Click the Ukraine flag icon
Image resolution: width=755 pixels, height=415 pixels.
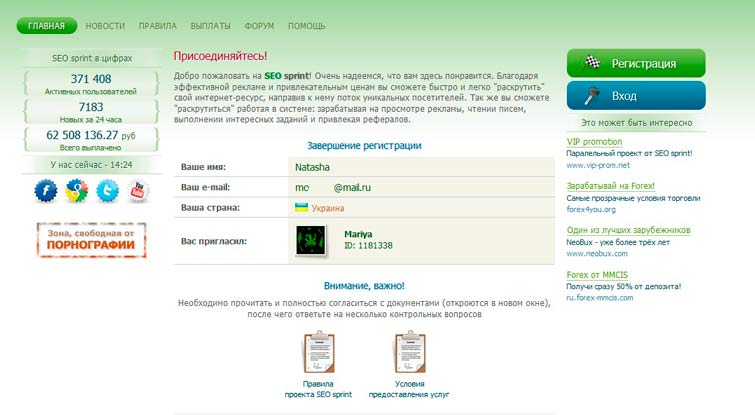pyautogui.click(x=301, y=208)
